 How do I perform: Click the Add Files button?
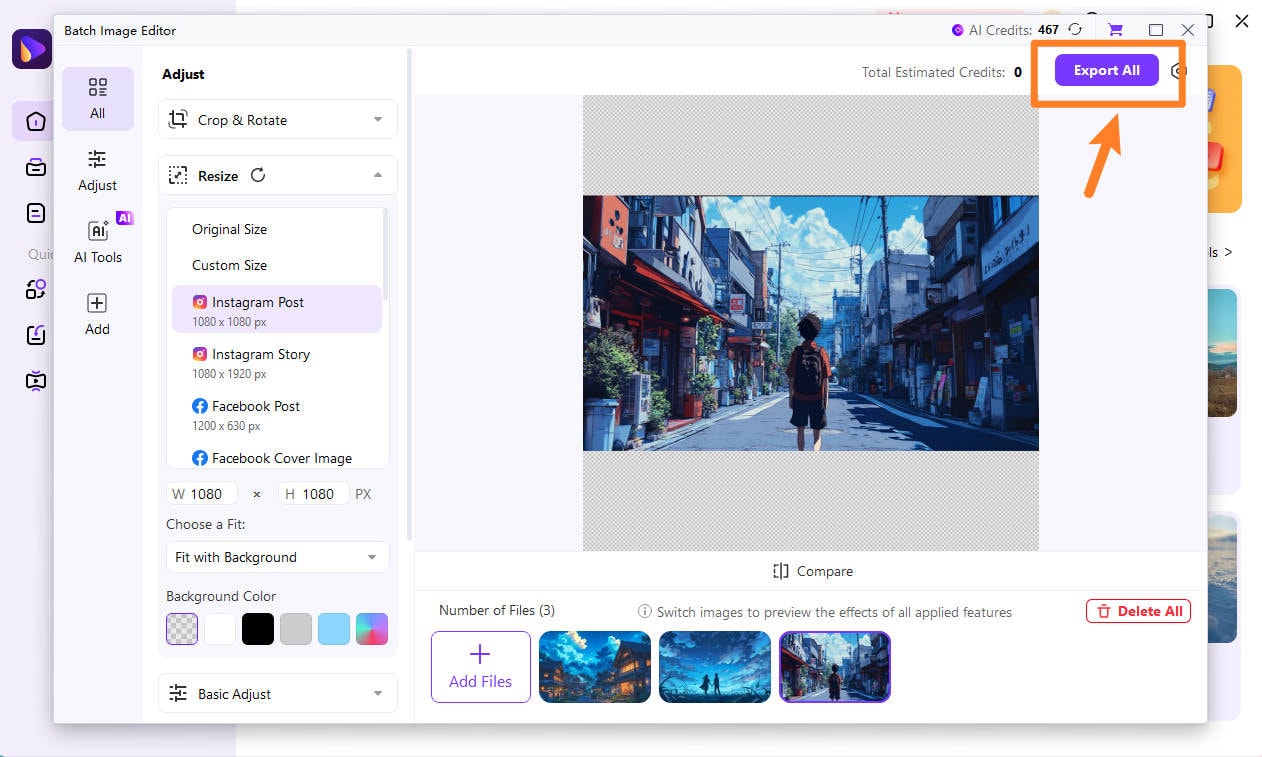click(481, 666)
